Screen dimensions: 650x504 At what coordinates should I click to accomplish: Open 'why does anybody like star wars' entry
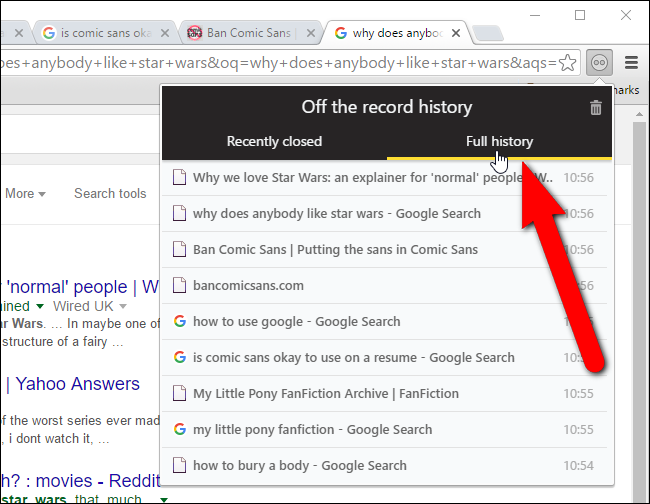coord(384,214)
